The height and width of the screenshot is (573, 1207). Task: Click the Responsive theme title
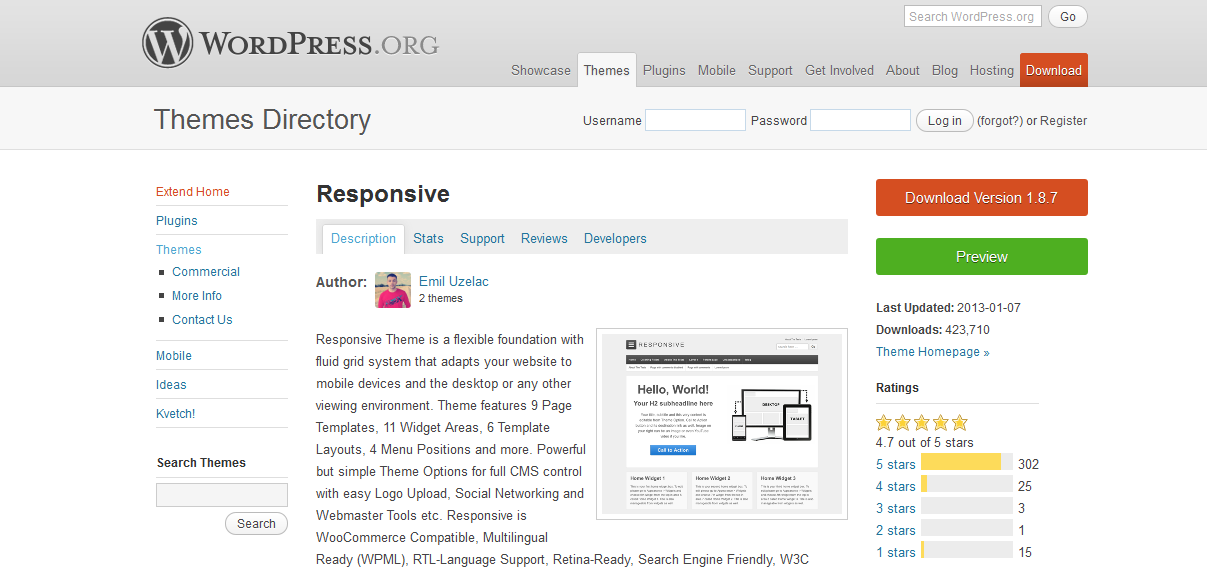[383, 194]
